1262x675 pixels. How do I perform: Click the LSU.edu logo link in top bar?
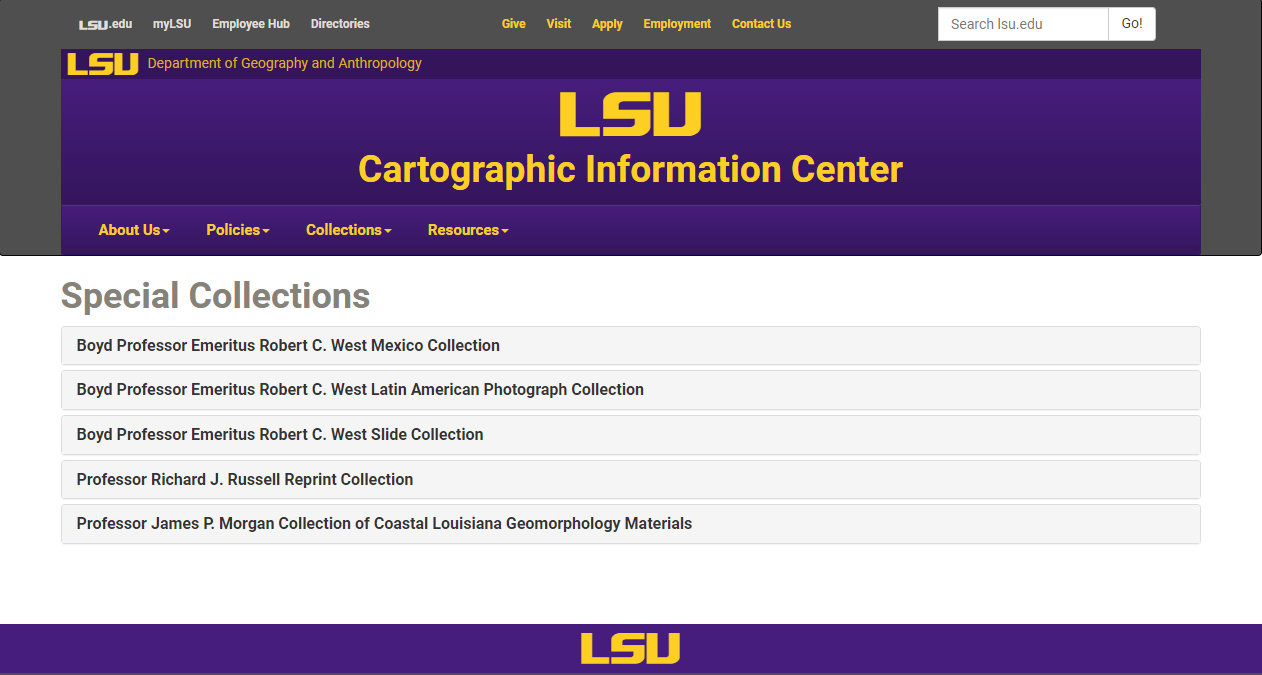105,24
